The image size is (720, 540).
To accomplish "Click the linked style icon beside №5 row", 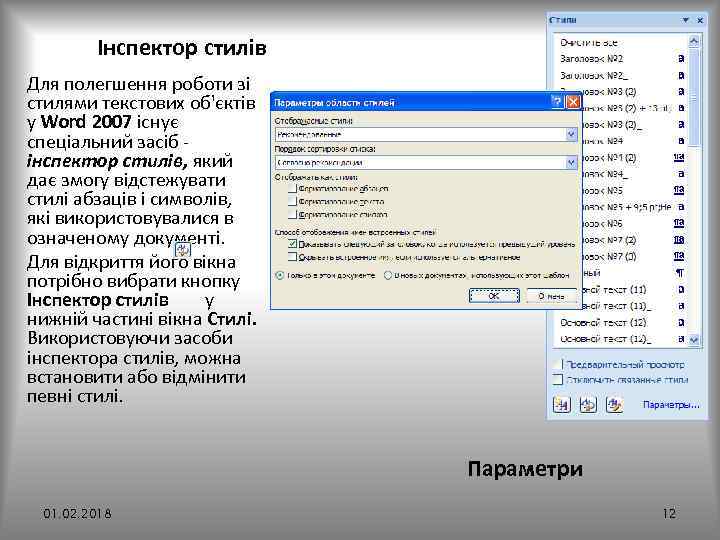I will (679, 190).
